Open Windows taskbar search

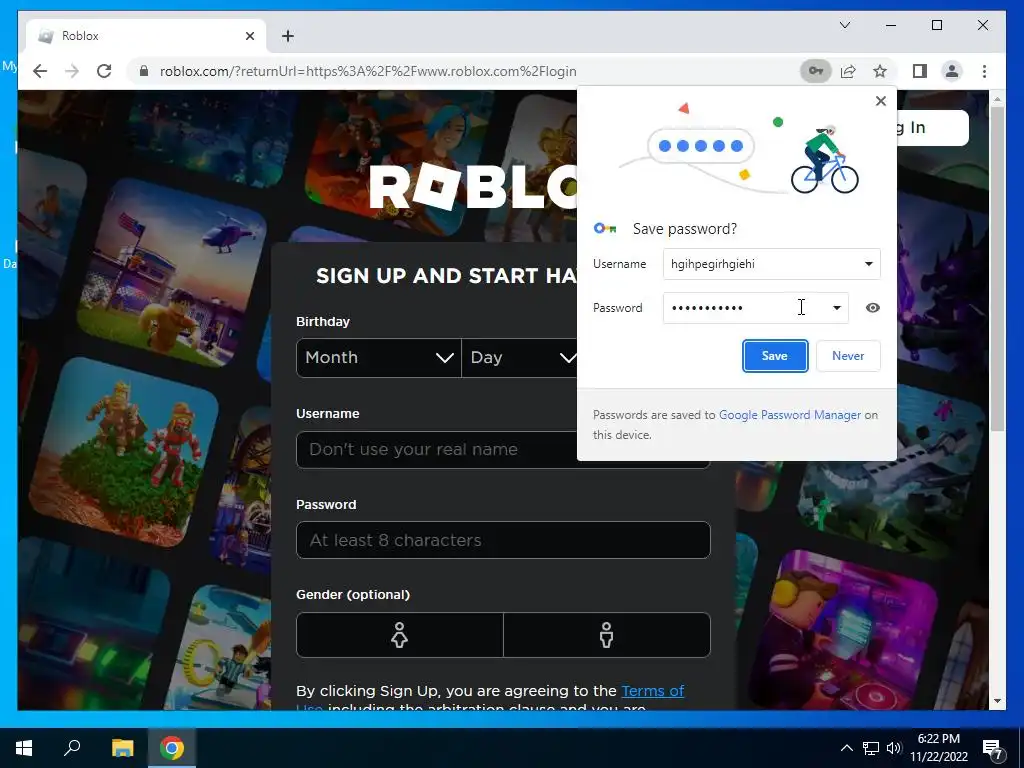click(72, 748)
